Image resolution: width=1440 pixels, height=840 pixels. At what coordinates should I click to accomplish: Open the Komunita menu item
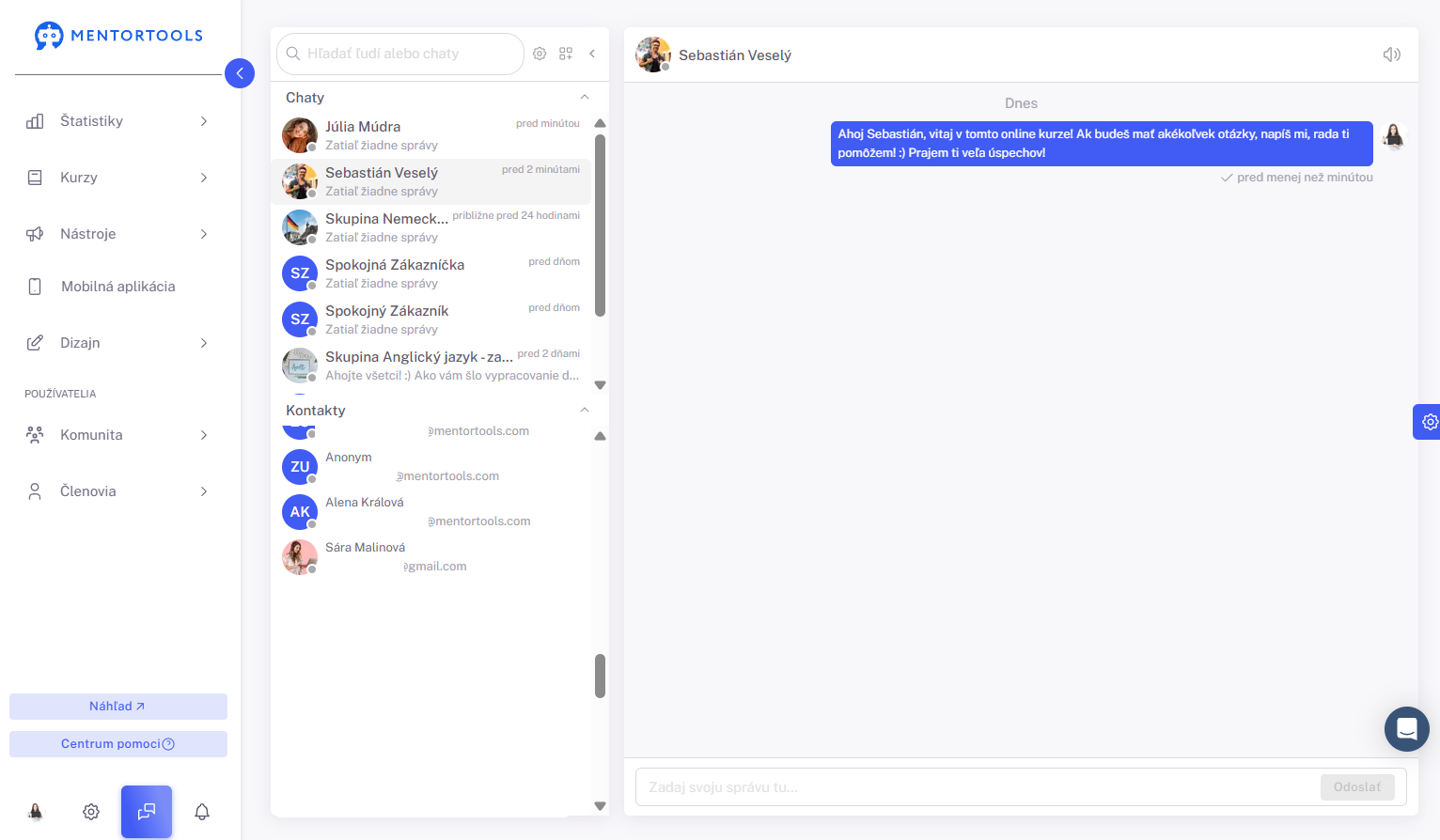[117, 435]
